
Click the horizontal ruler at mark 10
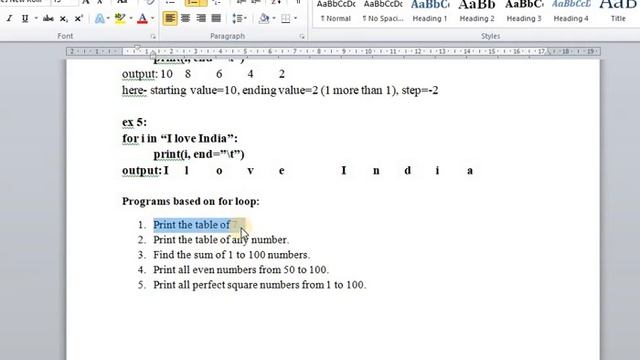tap(368, 51)
